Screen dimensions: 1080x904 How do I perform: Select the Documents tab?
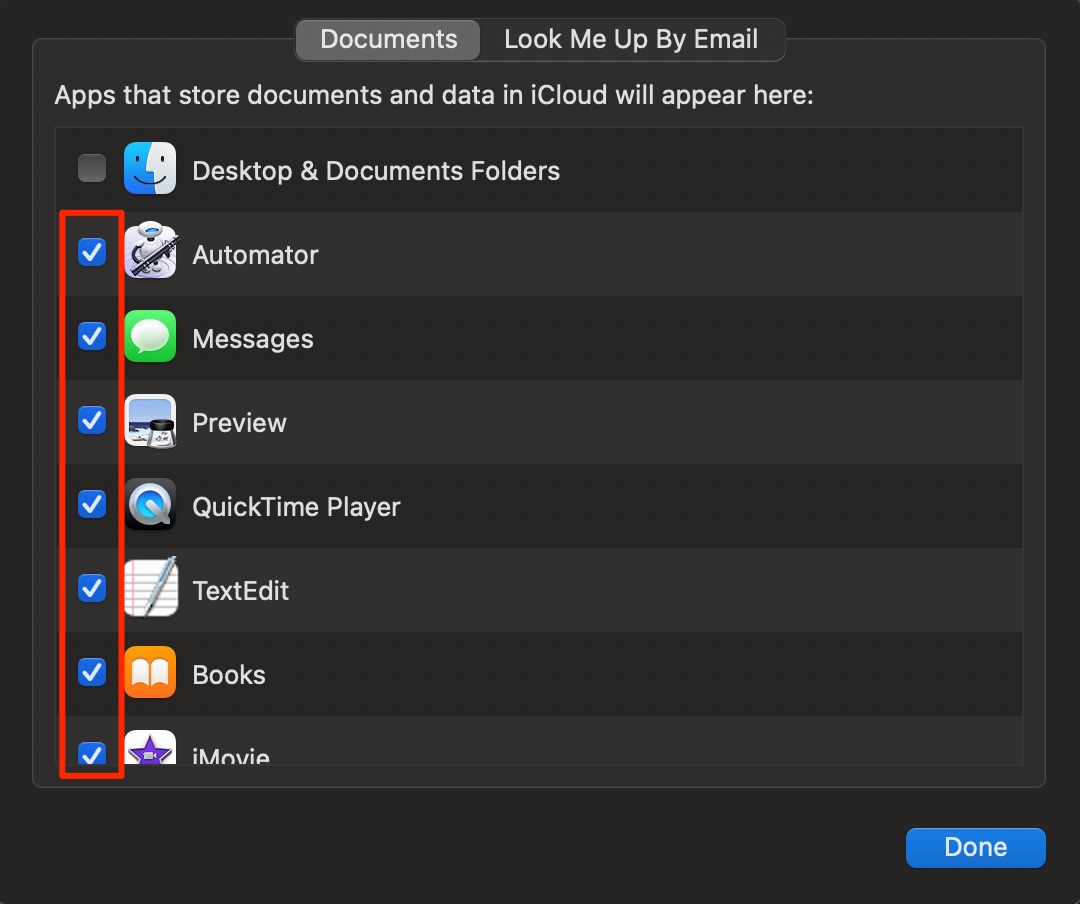387,39
